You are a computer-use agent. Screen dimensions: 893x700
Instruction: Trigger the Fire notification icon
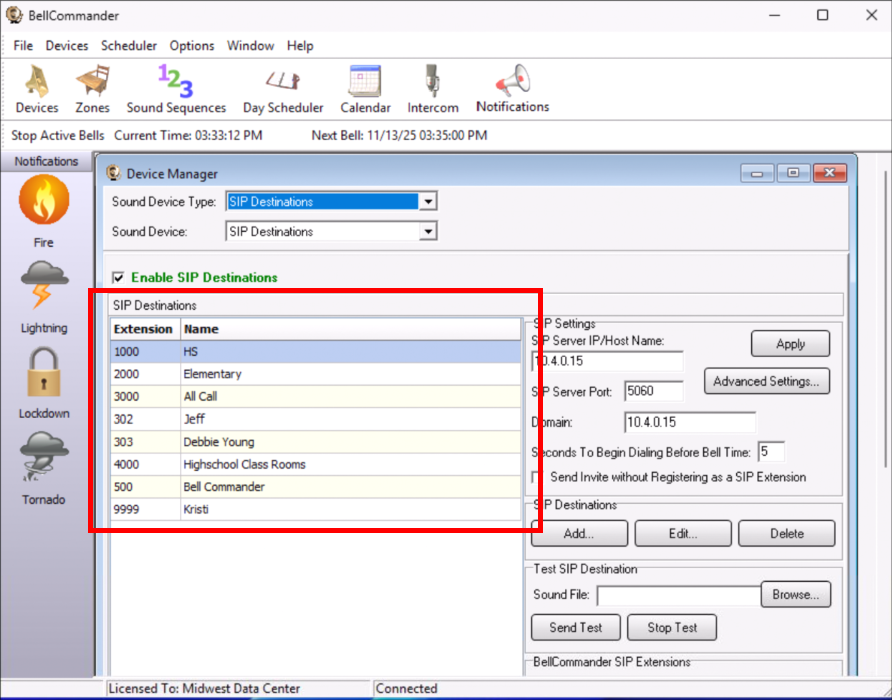(44, 200)
